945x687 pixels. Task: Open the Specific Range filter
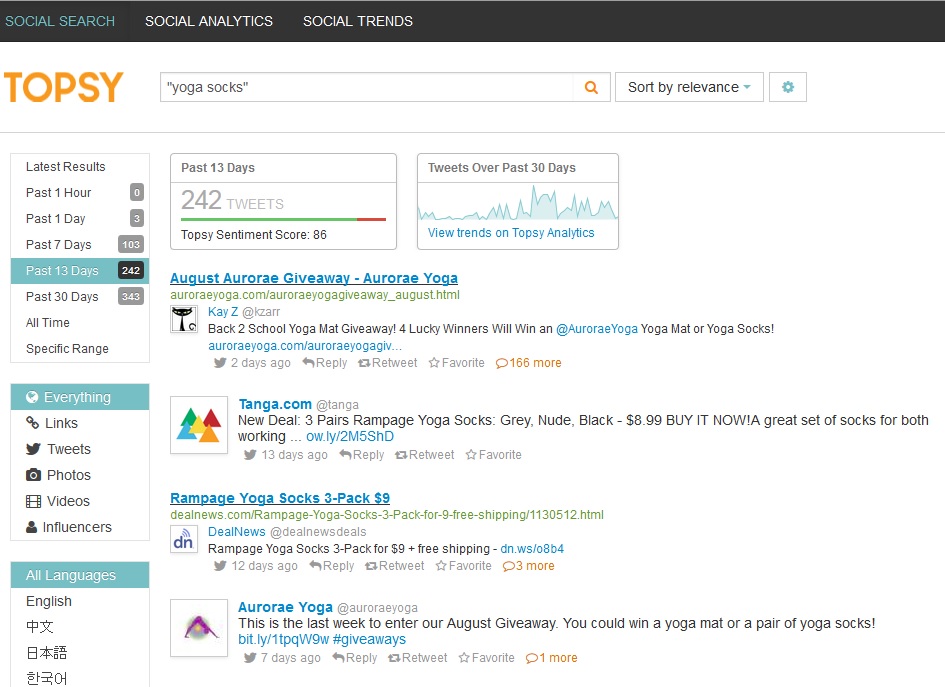pos(80,348)
